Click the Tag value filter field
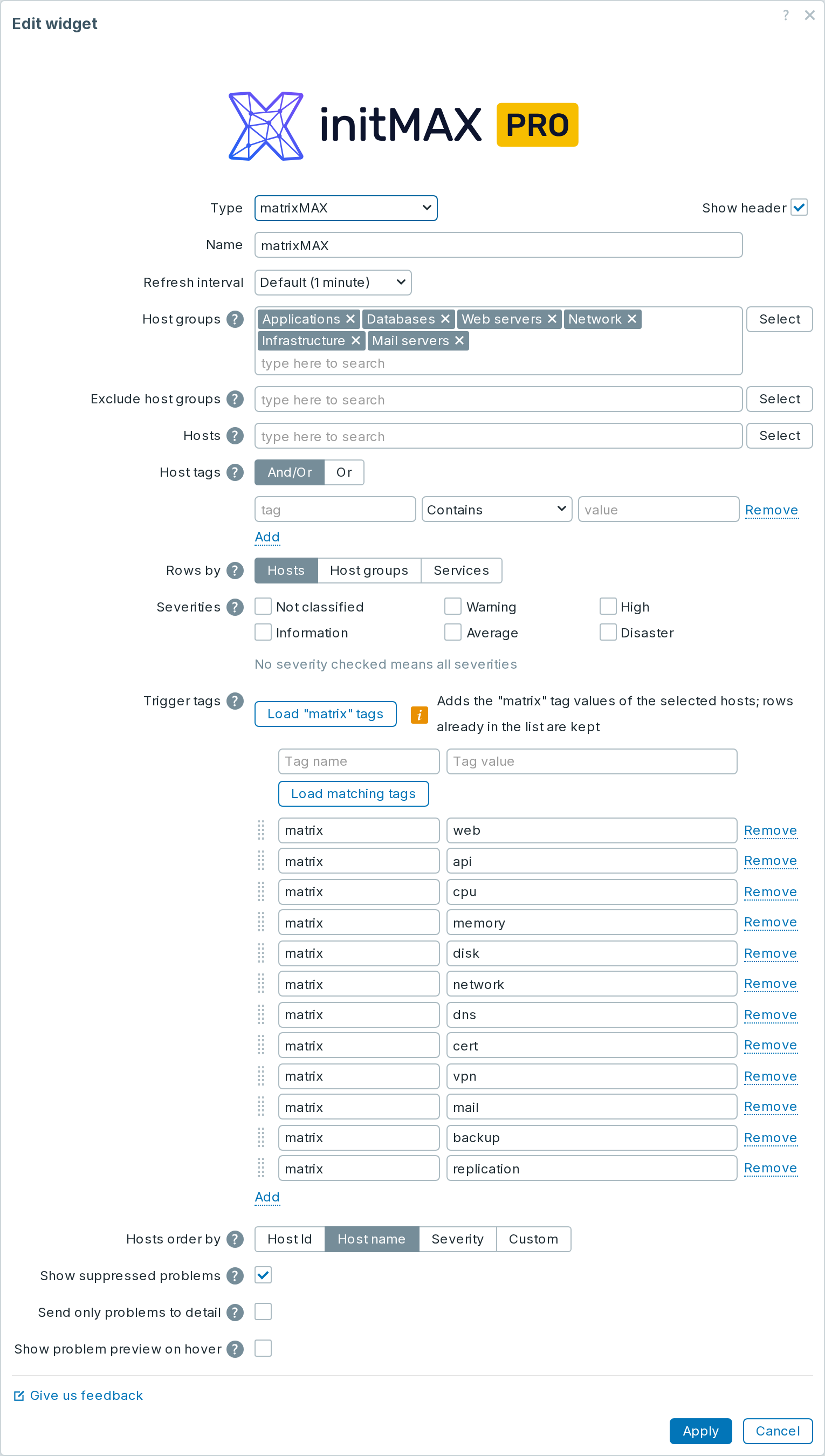The height and width of the screenshot is (1456, 825). point(592,761)
